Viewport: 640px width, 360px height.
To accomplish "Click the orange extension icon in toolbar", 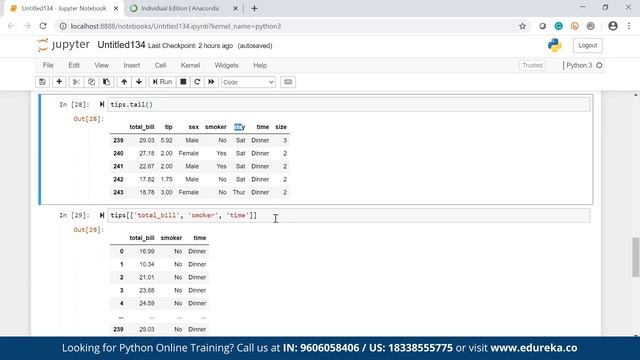I will tap(575, 26).
